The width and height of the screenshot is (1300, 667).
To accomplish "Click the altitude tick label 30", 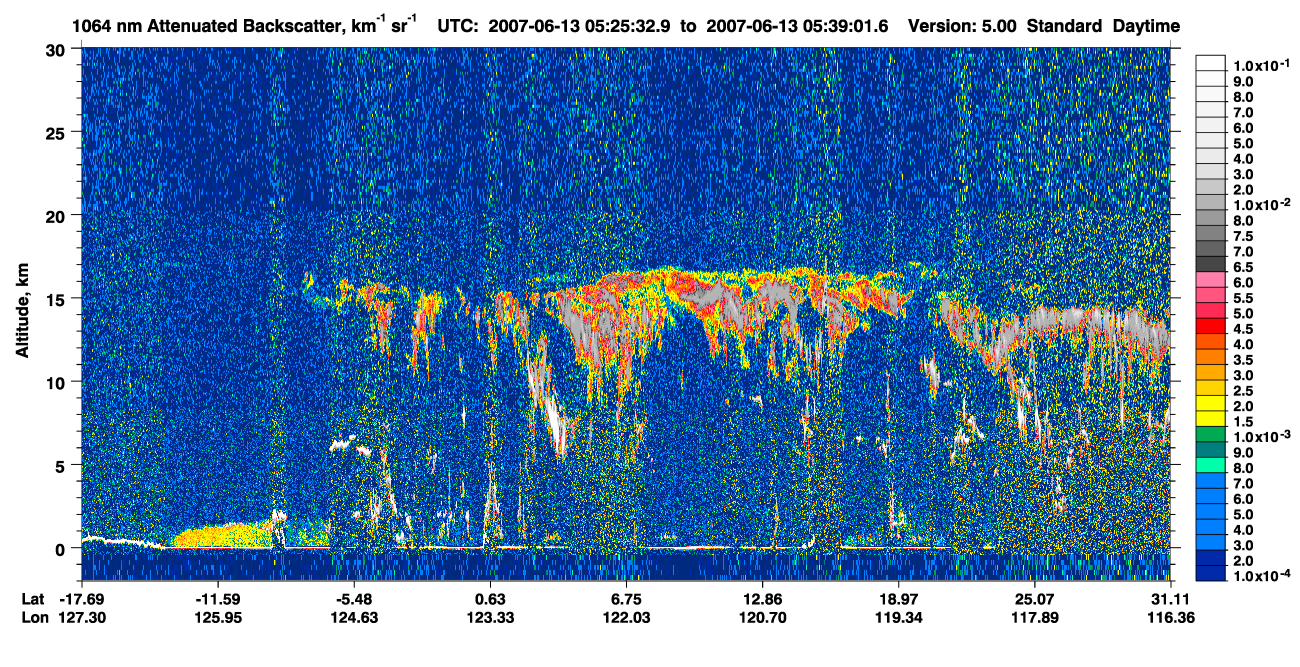I will click(58, 49).
